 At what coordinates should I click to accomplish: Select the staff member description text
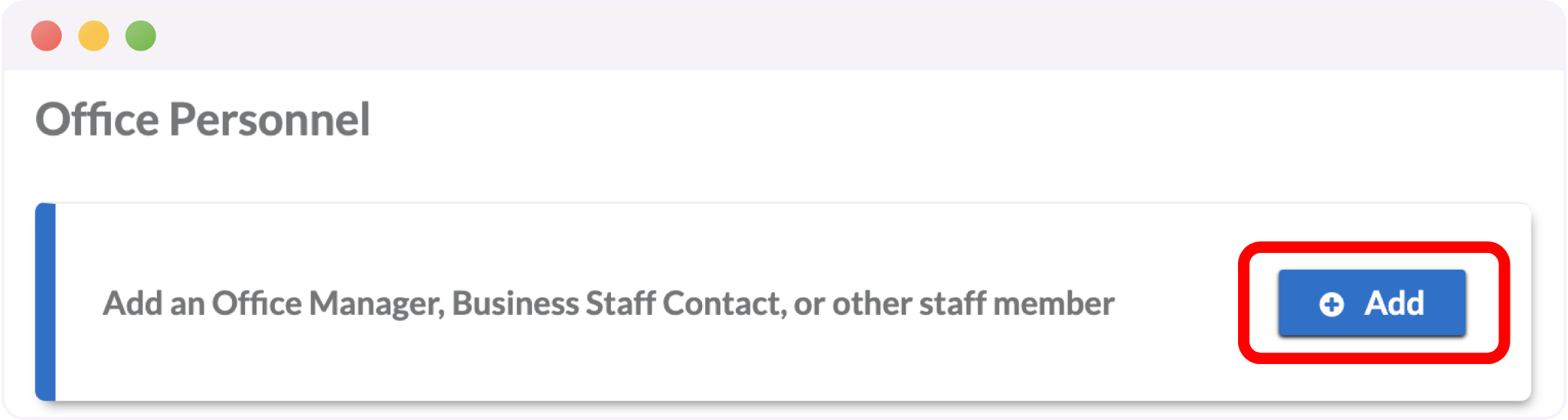coord(608,304)
